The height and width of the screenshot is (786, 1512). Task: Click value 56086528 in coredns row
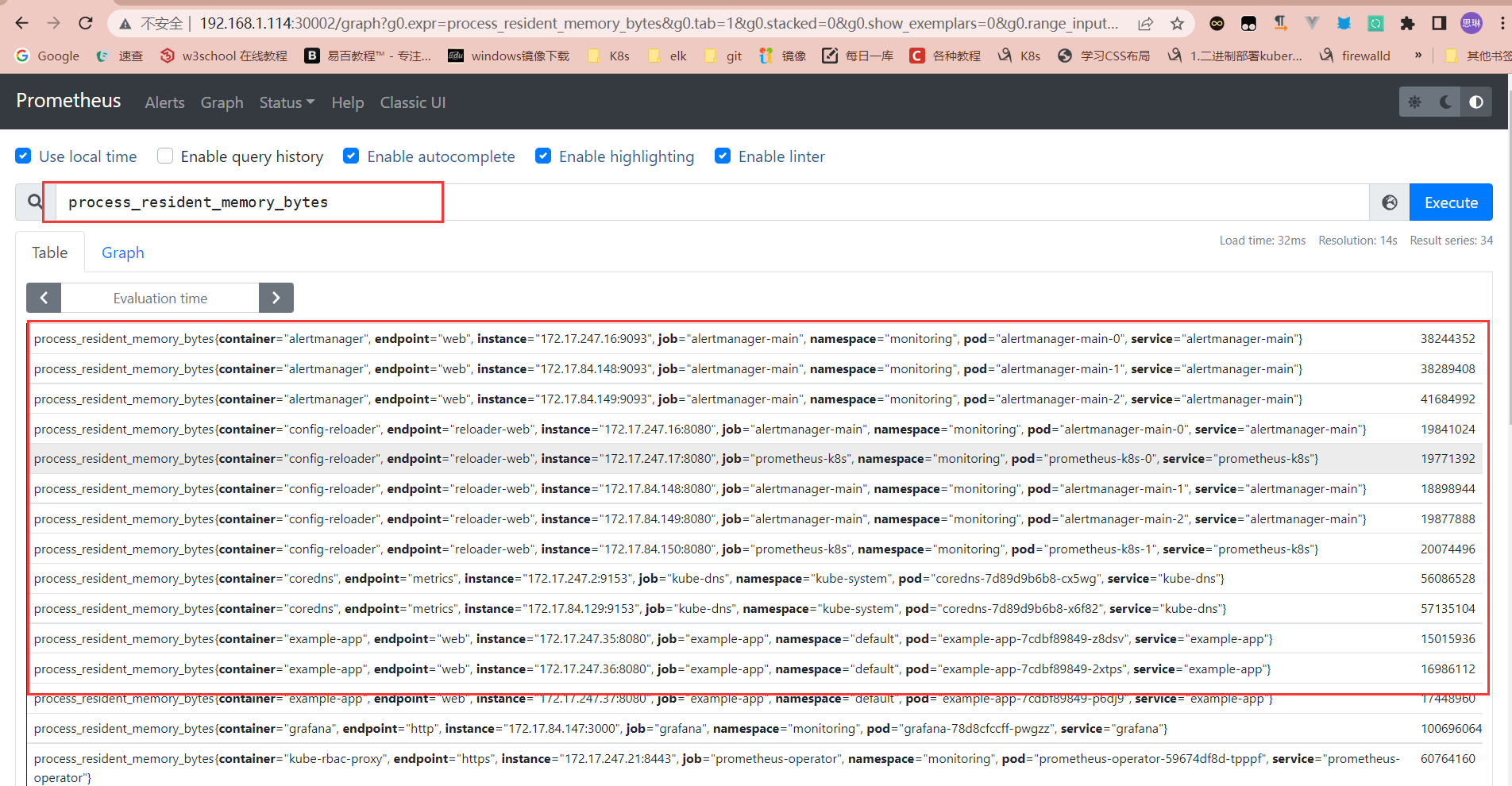(x=1448, y=579)
